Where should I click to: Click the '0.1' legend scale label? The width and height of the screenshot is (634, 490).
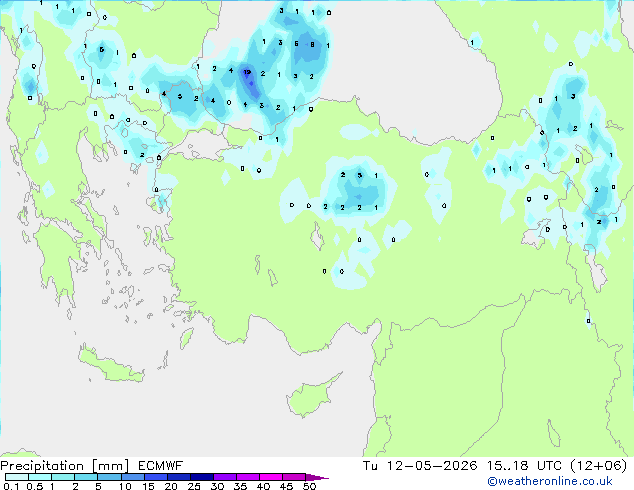tap(11, 486)
